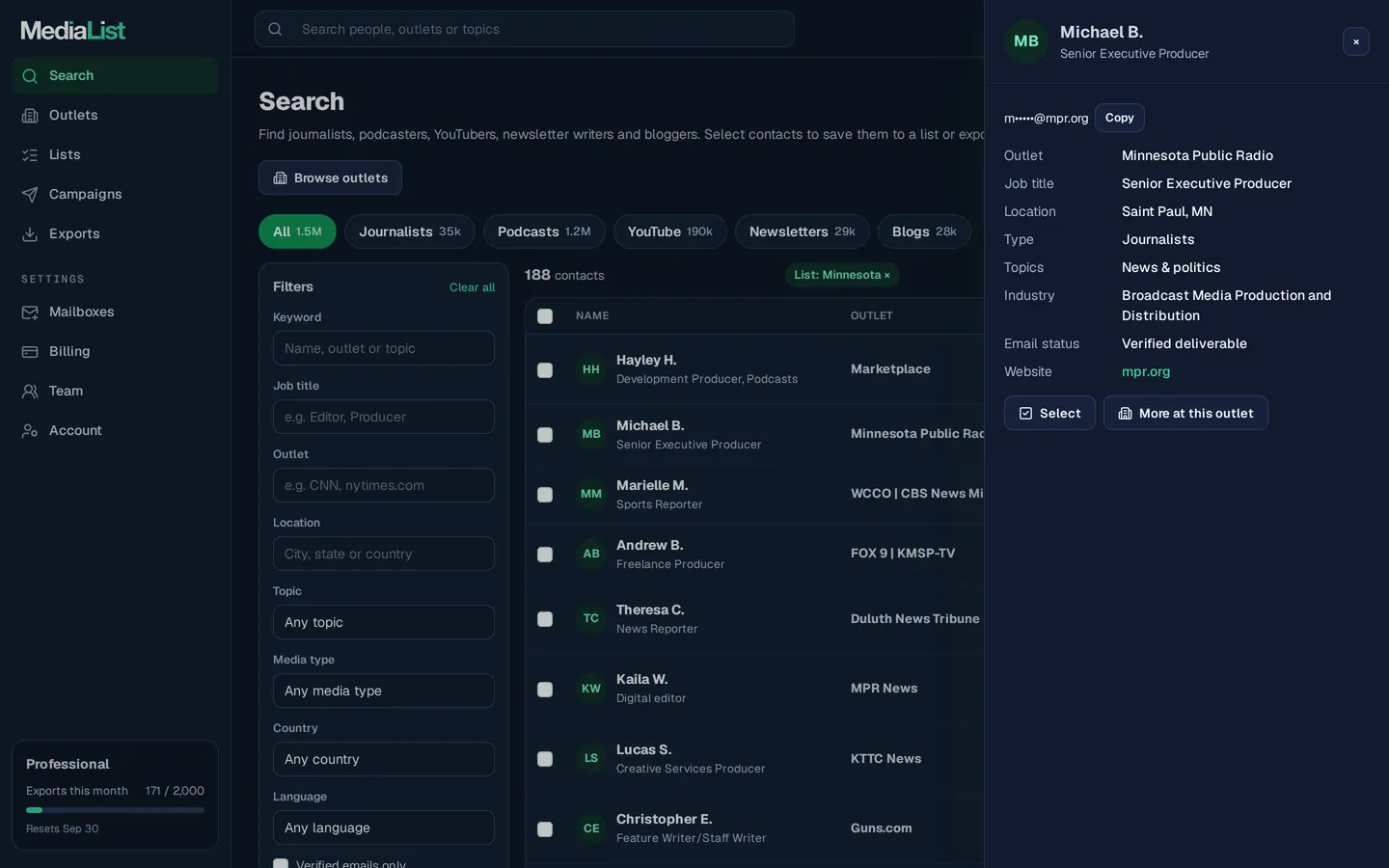The width and height of the screenshot is (1389, 868).
Task: Click the Campaigns paper plane icon
Action: tap(30, 195)
